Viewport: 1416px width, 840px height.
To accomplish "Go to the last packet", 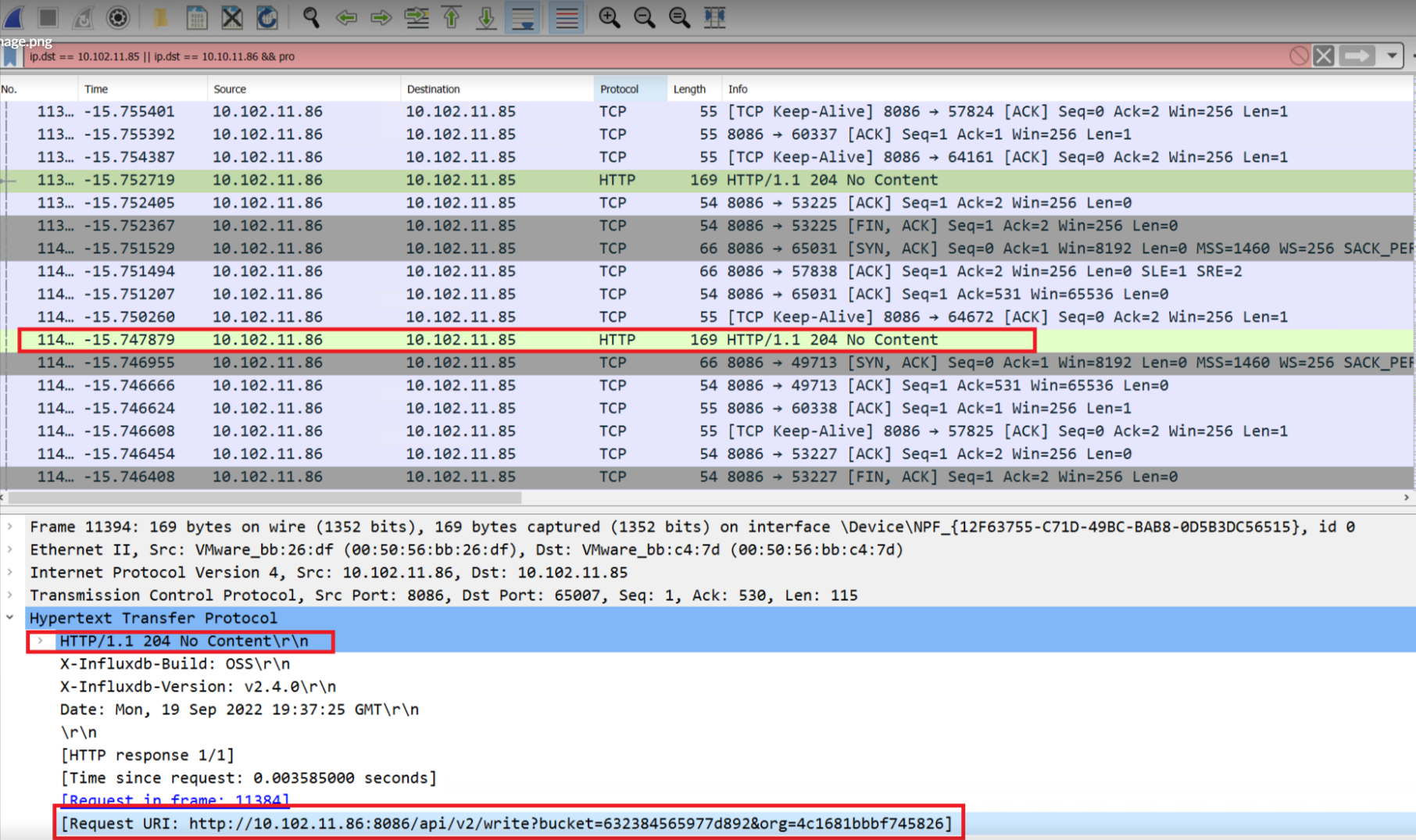I will 486,17.
